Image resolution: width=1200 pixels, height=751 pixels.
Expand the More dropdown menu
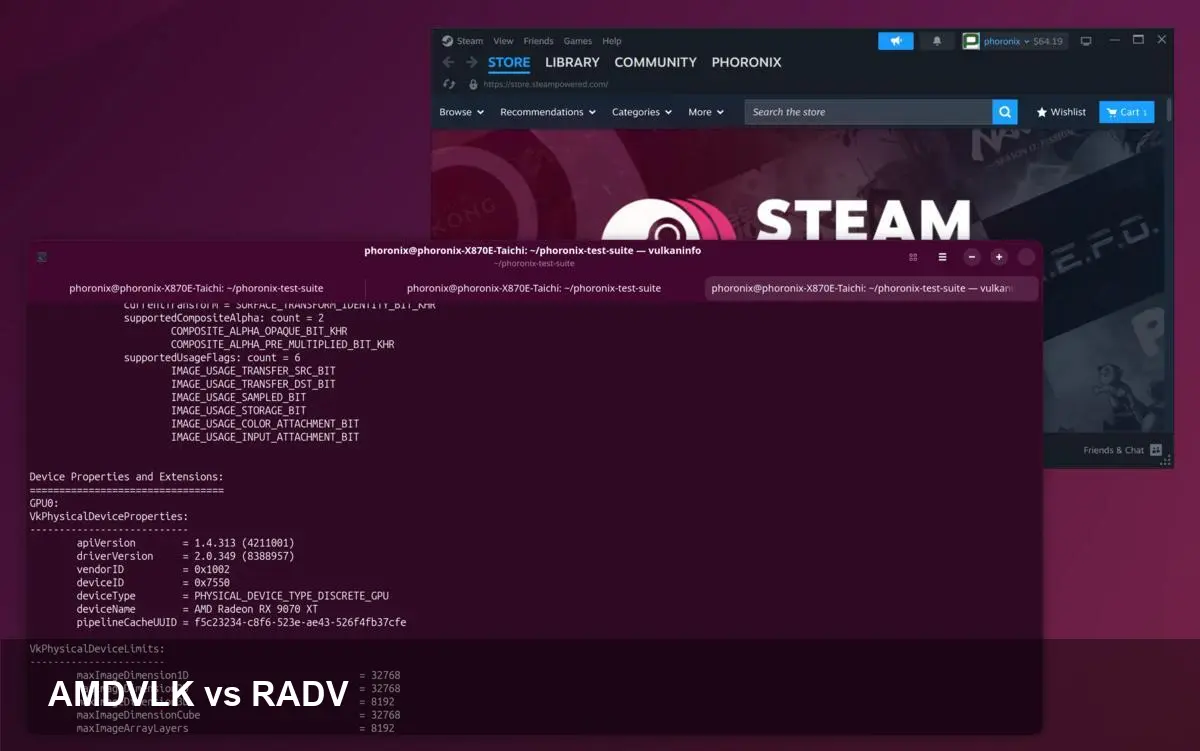tap(705, 112)
